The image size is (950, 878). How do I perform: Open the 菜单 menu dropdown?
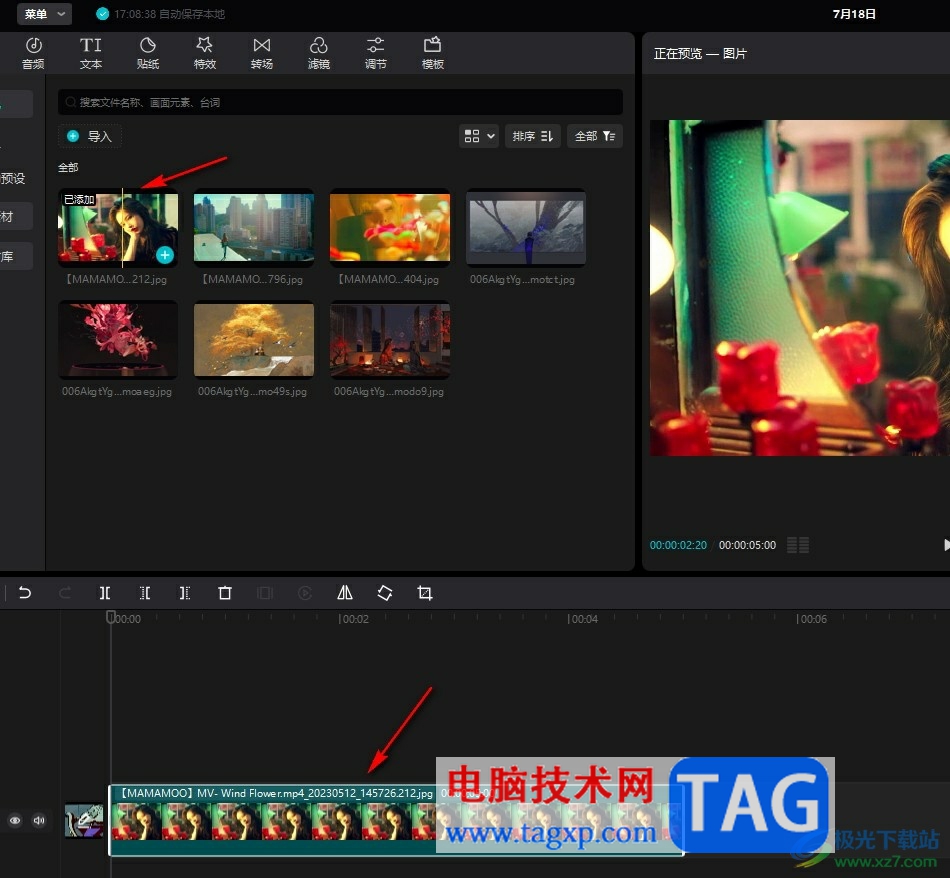[44, 14]
